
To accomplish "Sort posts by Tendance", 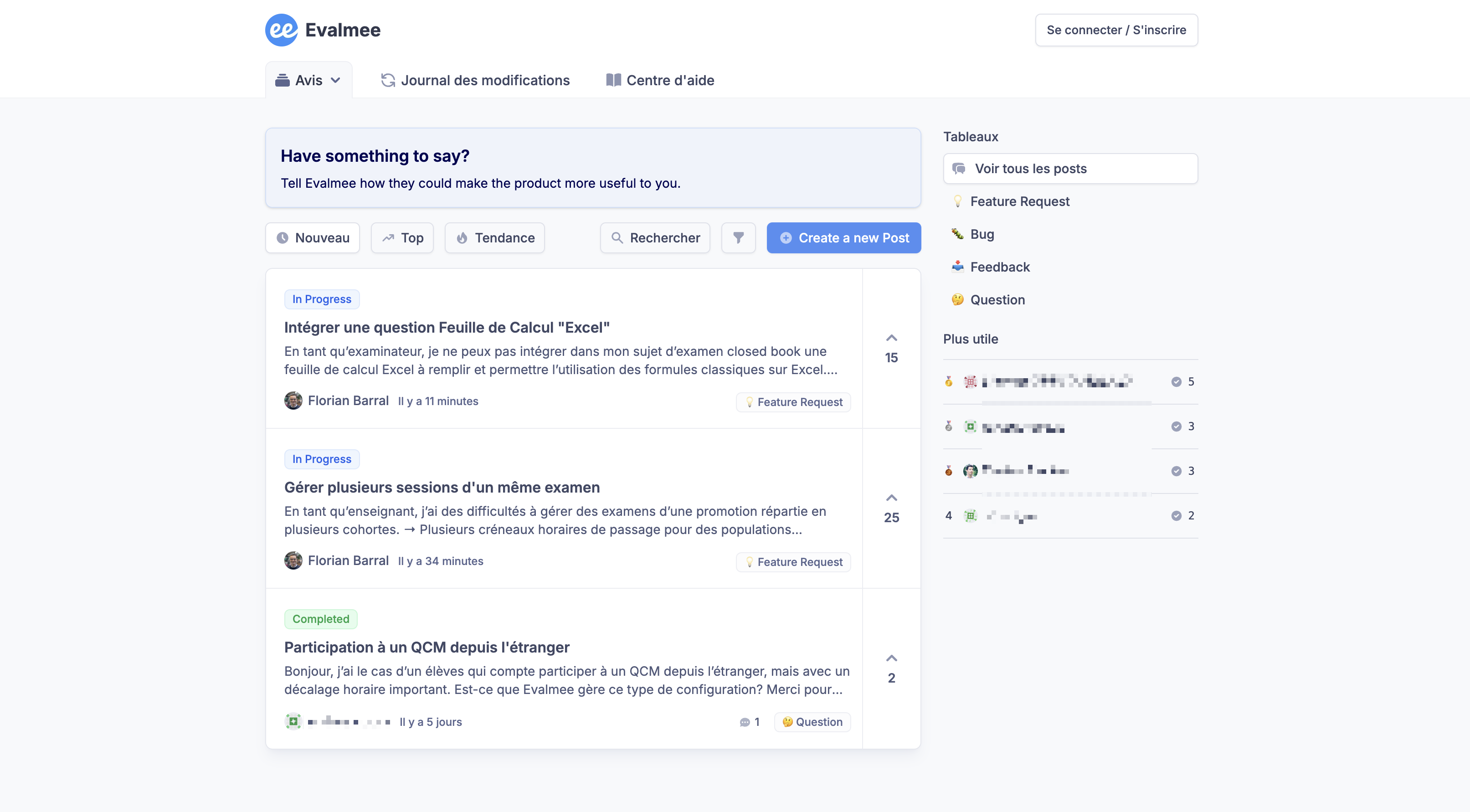I will click(x=494, y=237).
